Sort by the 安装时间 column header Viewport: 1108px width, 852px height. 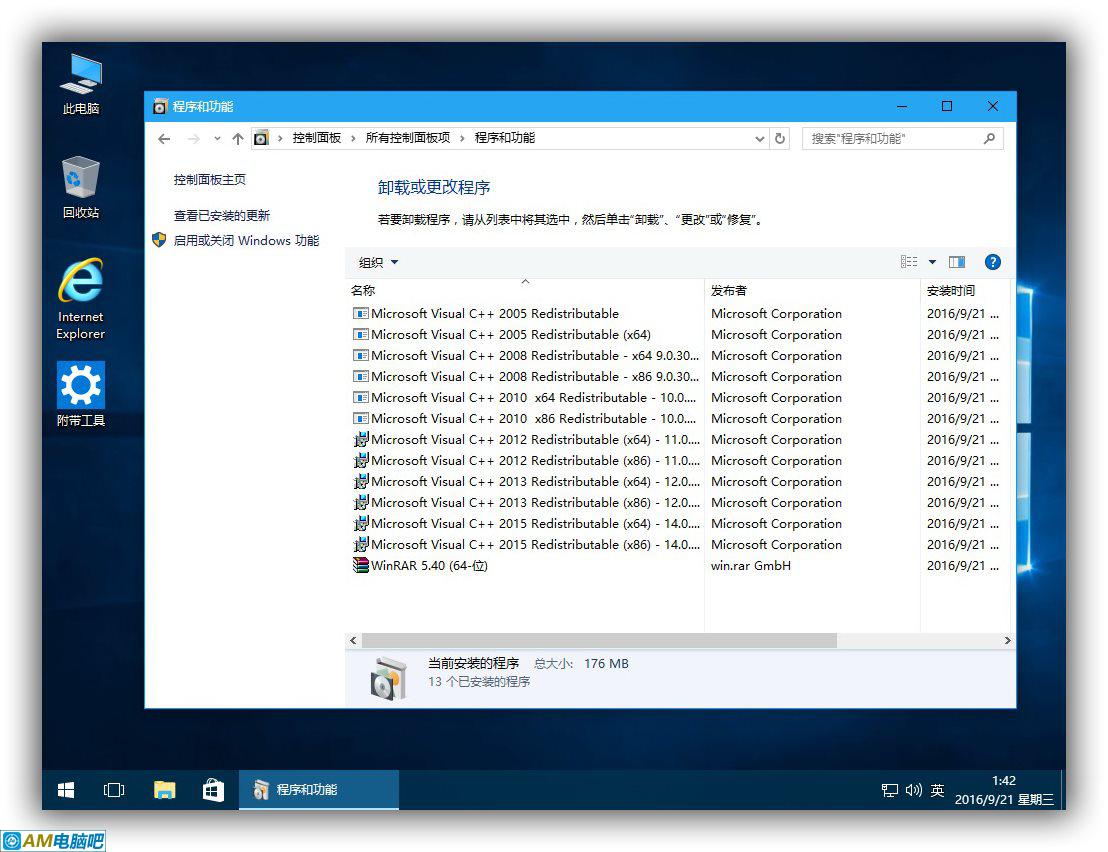(965, 290)
